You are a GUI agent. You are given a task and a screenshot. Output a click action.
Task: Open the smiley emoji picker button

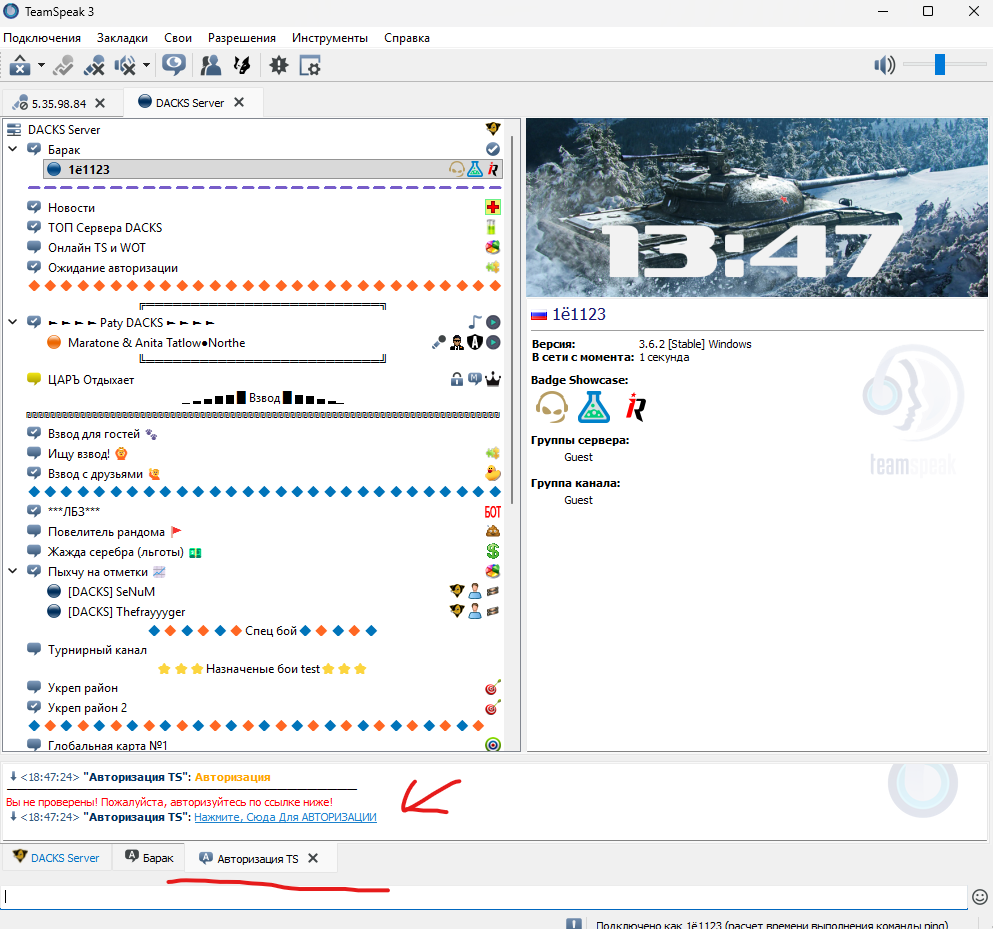click(x=979, y=897)
